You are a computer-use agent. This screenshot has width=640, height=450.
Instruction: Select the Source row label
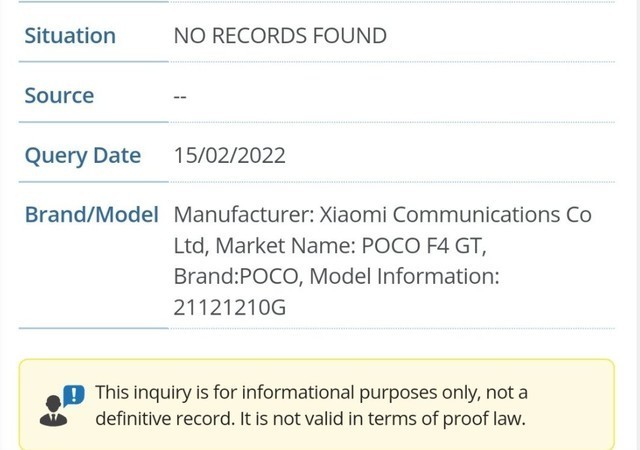(x=59, y=96)
